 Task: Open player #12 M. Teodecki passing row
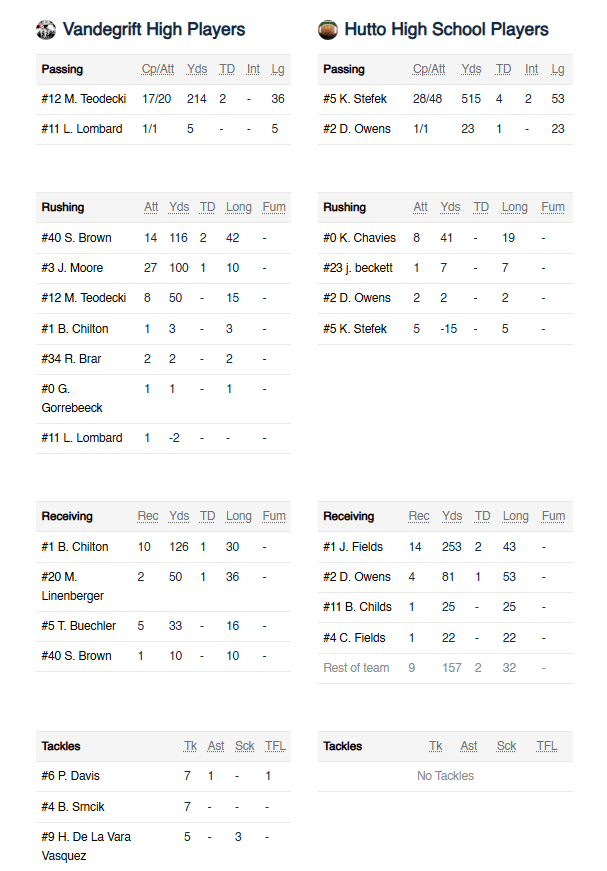(84, 100)
